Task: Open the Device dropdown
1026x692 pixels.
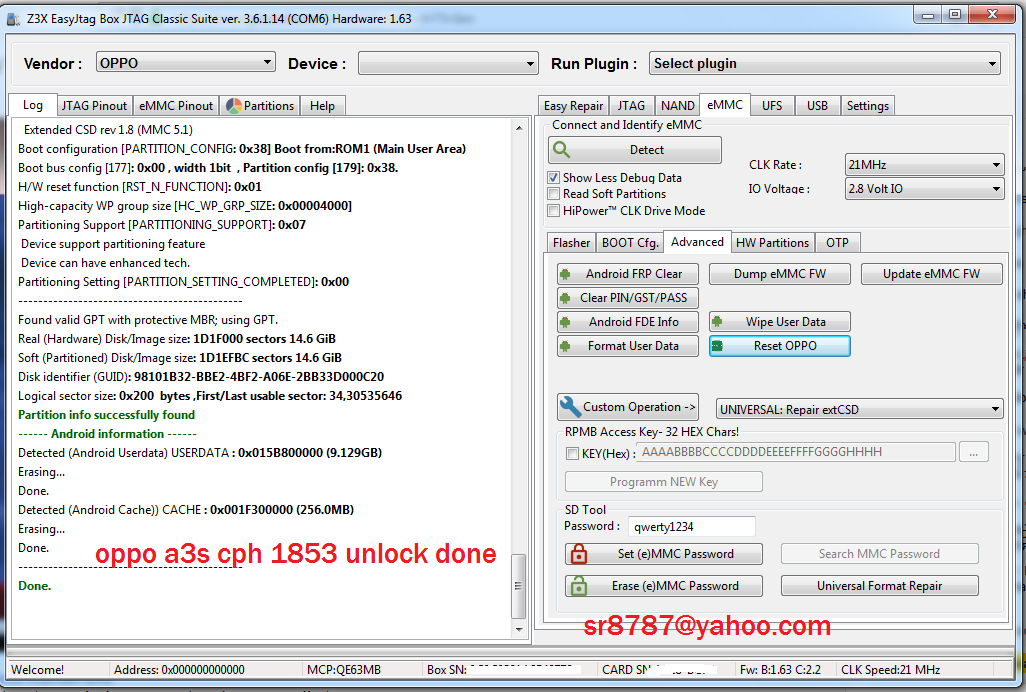Action: (x=448, y=63)
